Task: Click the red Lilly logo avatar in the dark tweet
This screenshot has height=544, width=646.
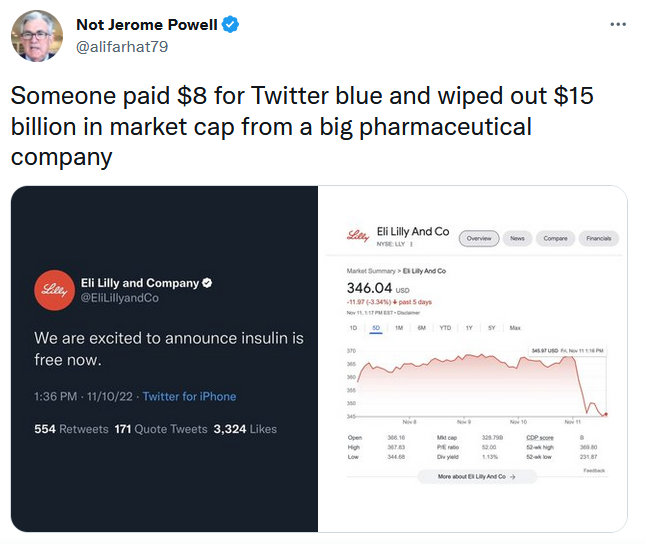Action: (x=52, y=290)
